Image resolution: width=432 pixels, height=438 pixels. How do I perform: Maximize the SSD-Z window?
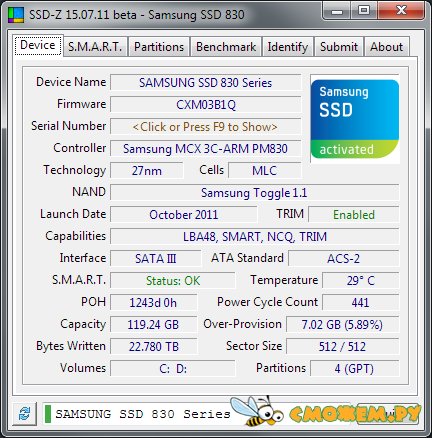(x=364, y=11)
